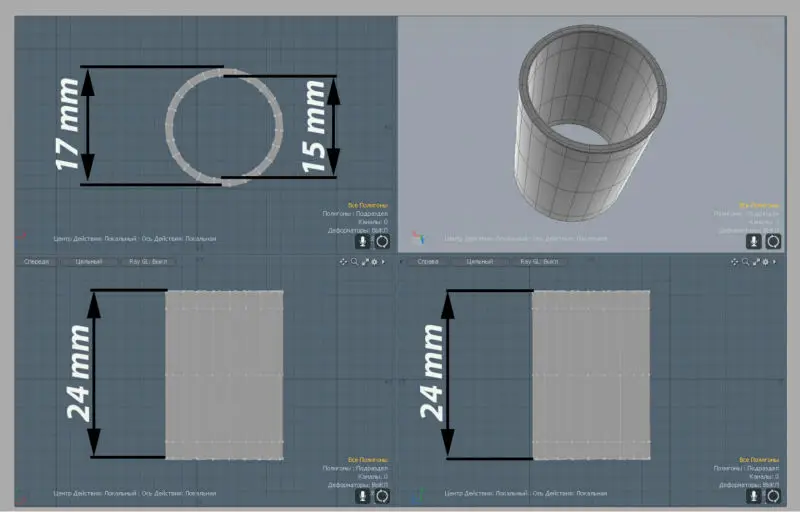Click the Центр Действия text in the 3D perspective viewport
This screenshot has height=512, width=800.
coord(469,239)
